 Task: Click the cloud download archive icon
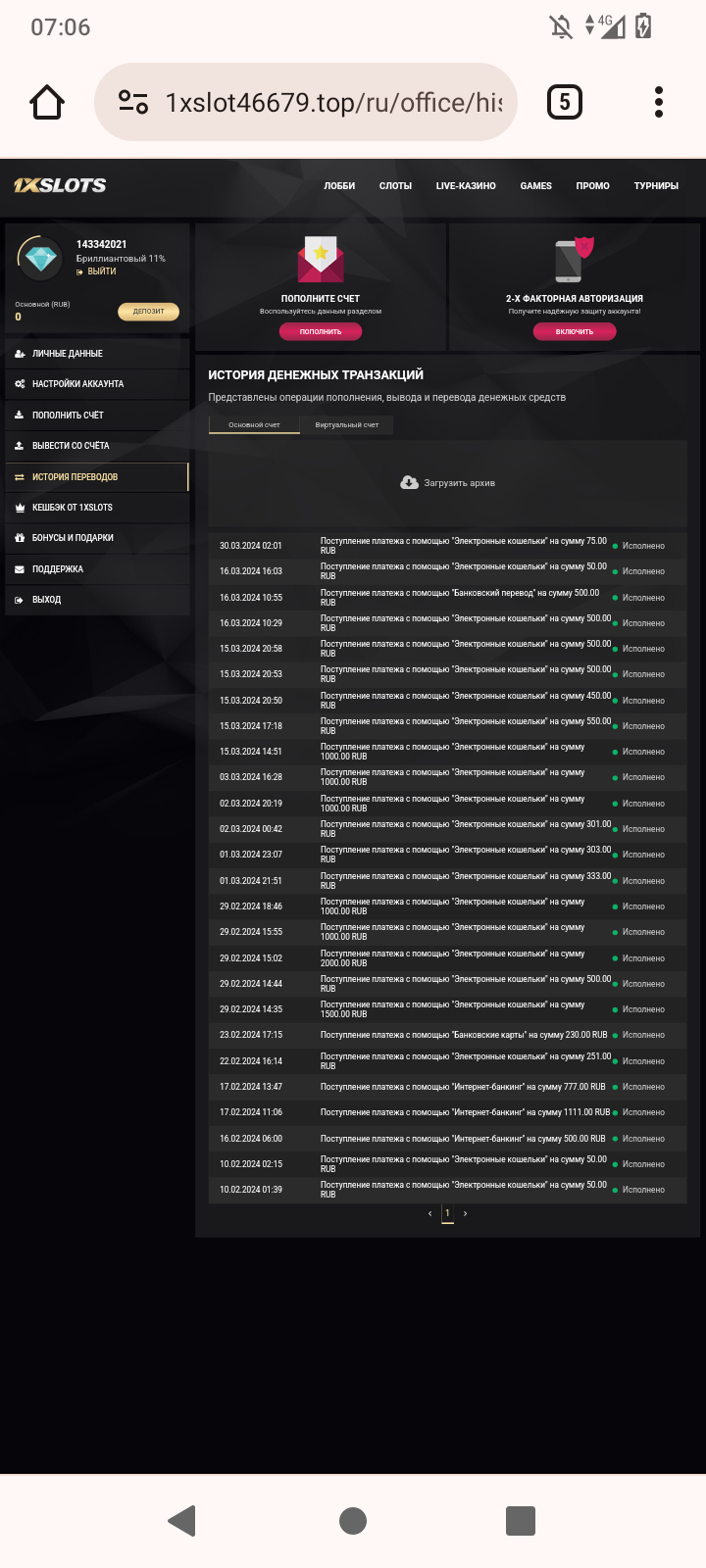tap(410, 482)
